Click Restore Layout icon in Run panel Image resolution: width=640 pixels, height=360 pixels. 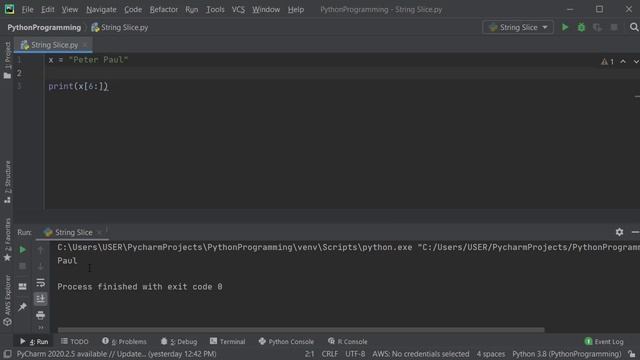23,287
